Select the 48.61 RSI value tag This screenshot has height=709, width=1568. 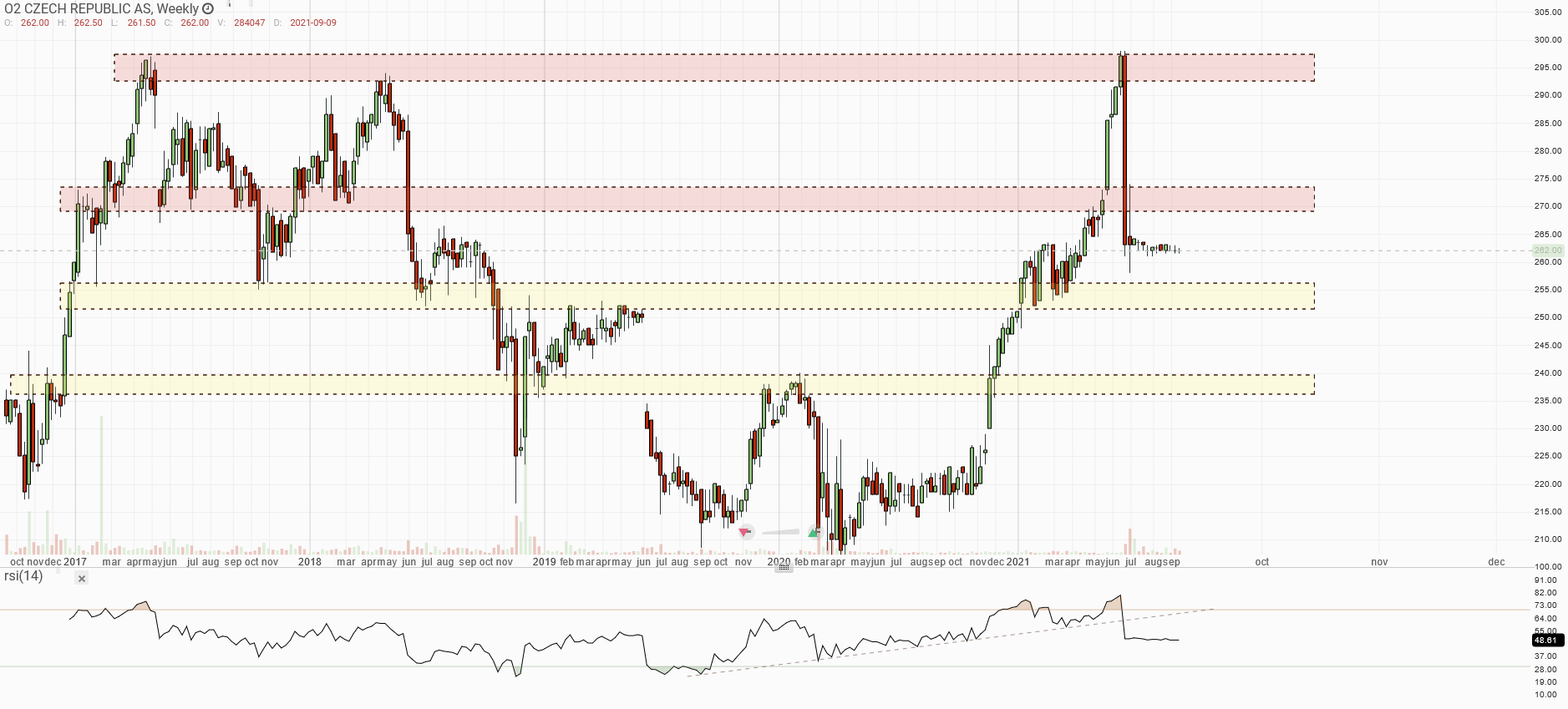pos(1547,641)
